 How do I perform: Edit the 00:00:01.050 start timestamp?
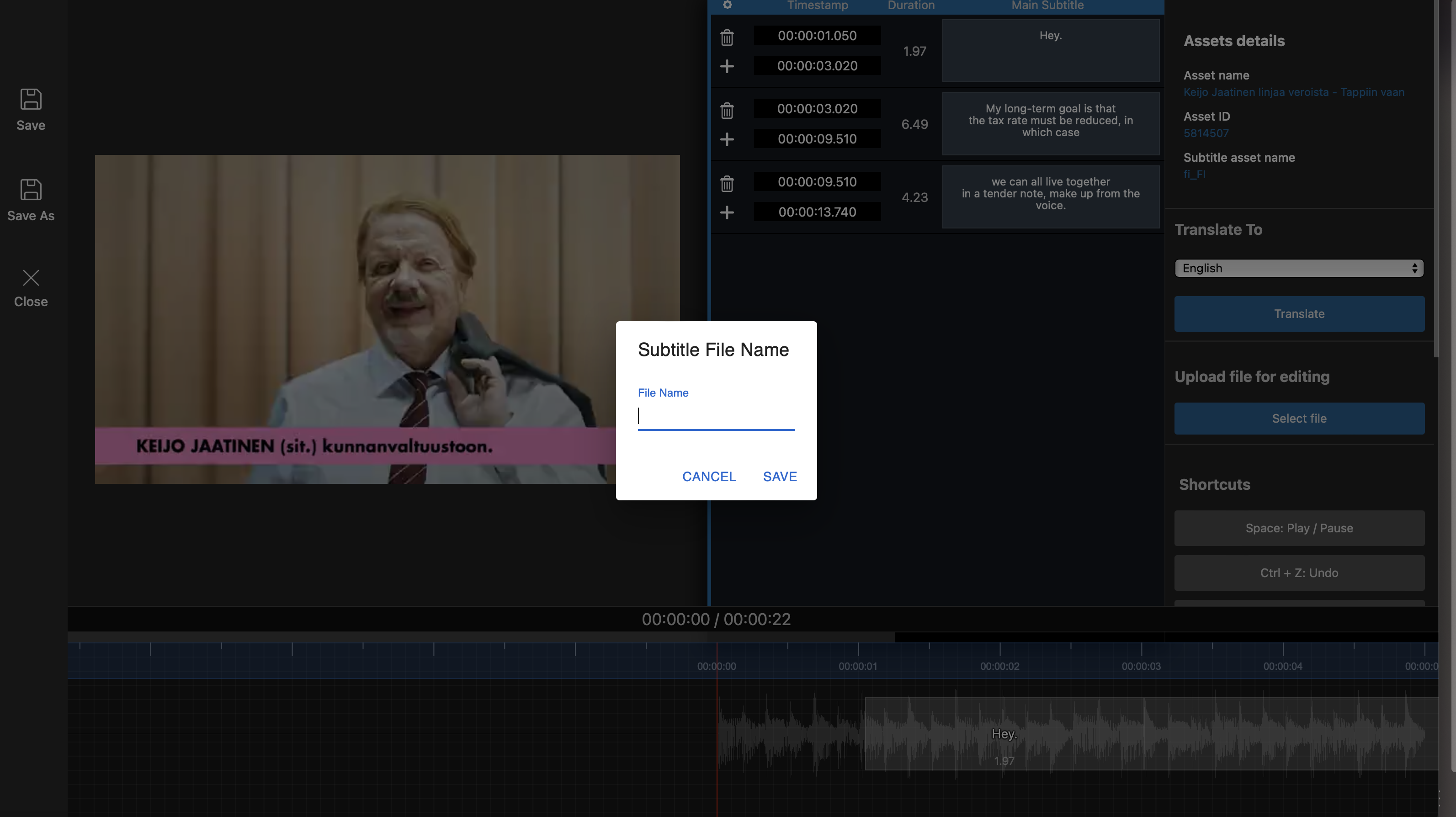pos(817,36)
